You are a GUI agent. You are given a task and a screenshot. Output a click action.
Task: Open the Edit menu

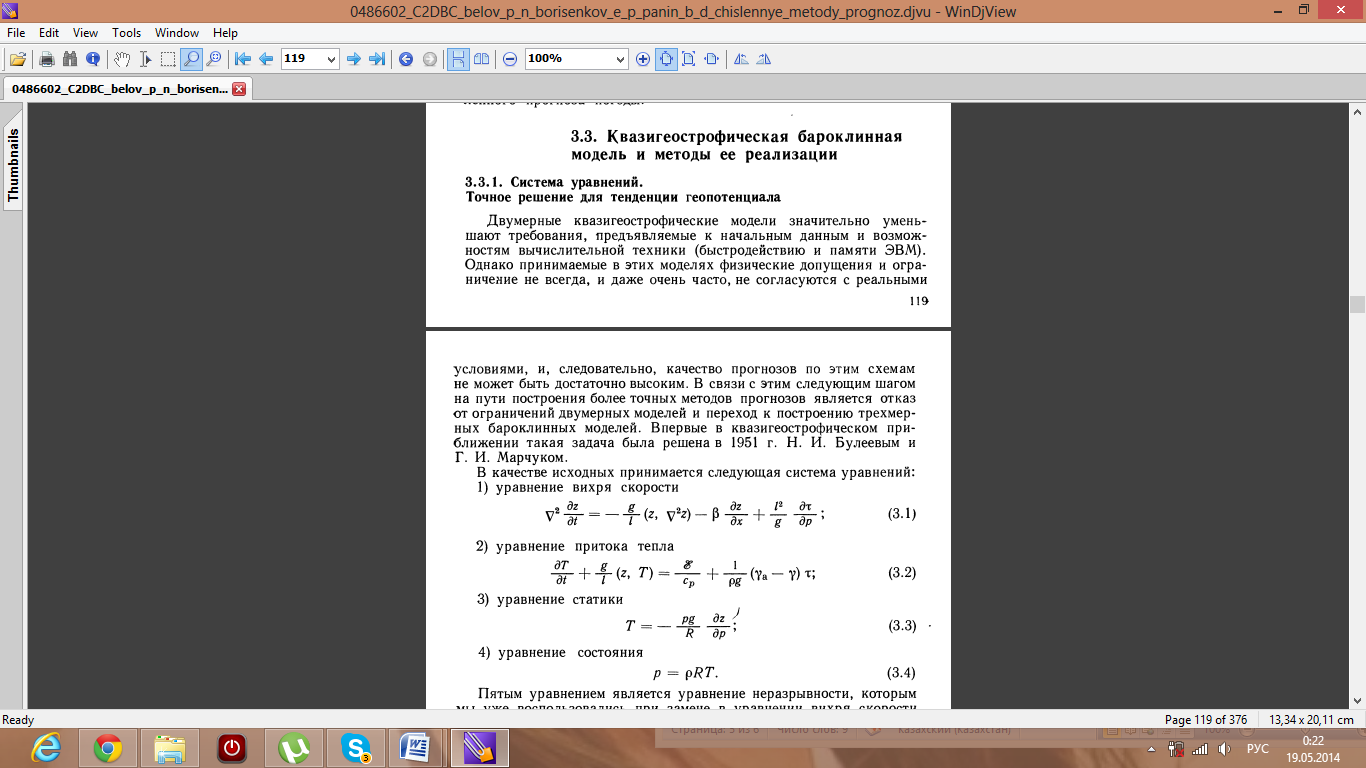pyautogui.click(x=49, y=33)
